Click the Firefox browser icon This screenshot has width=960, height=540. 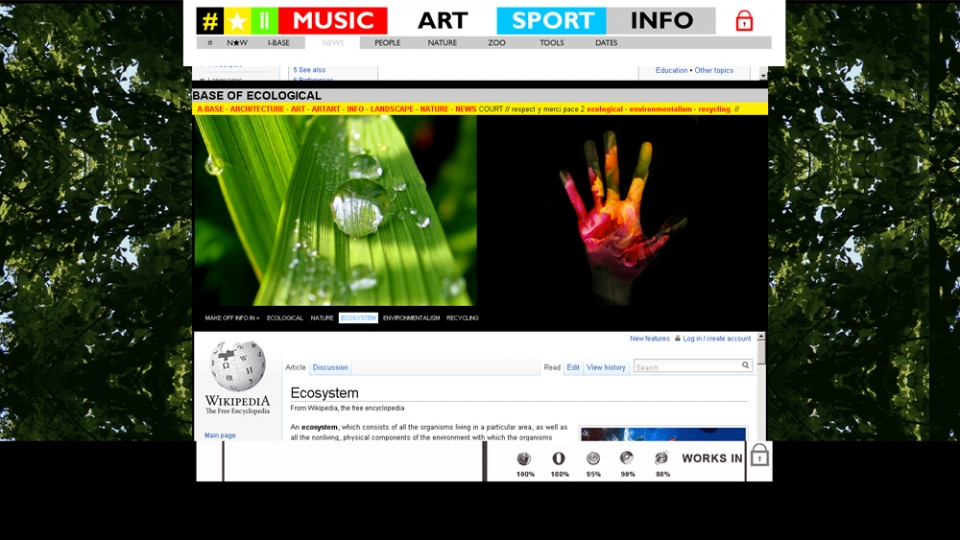pyautogui.click(x=524, y=459)
